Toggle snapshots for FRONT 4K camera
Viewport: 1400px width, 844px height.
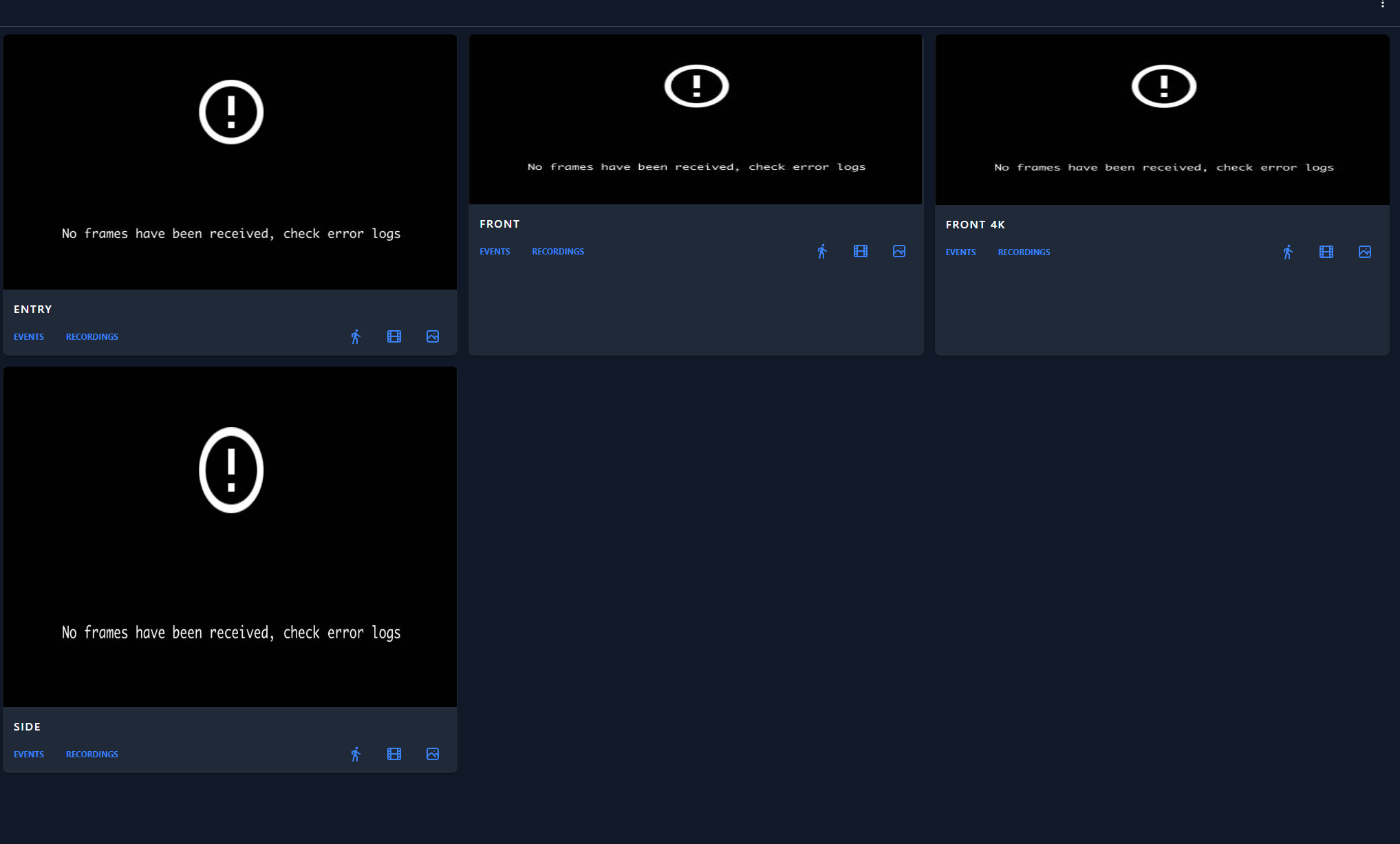[x=1364, y=252]
